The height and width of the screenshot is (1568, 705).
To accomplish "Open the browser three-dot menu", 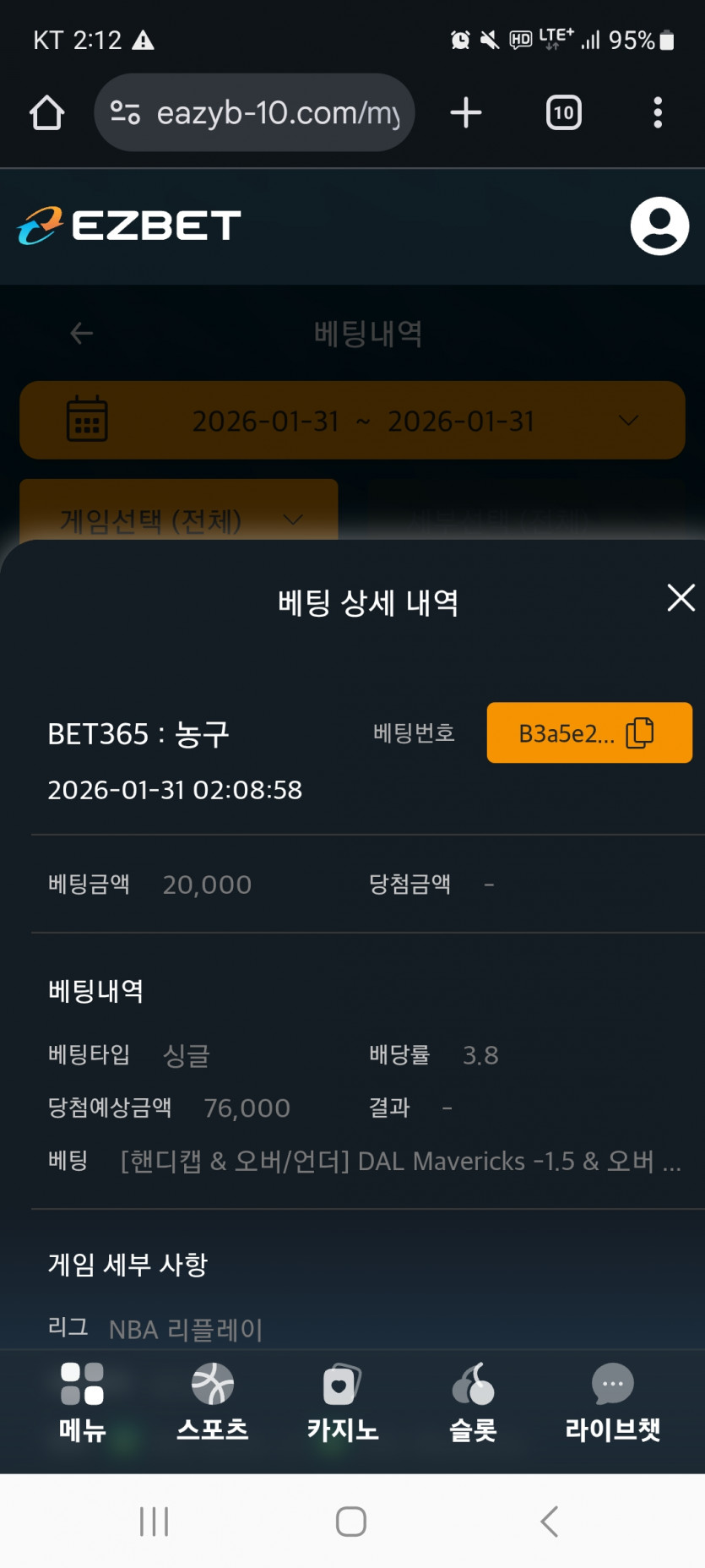I will click(x=658, y=112).
